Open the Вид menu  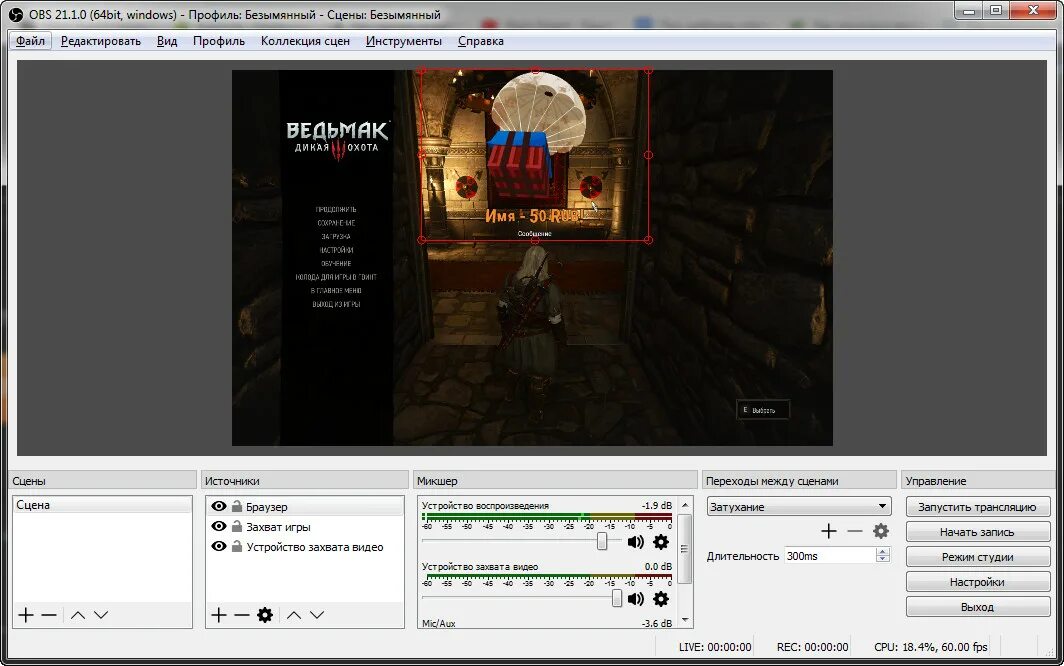pyautogui.click(x=167, y=41)
